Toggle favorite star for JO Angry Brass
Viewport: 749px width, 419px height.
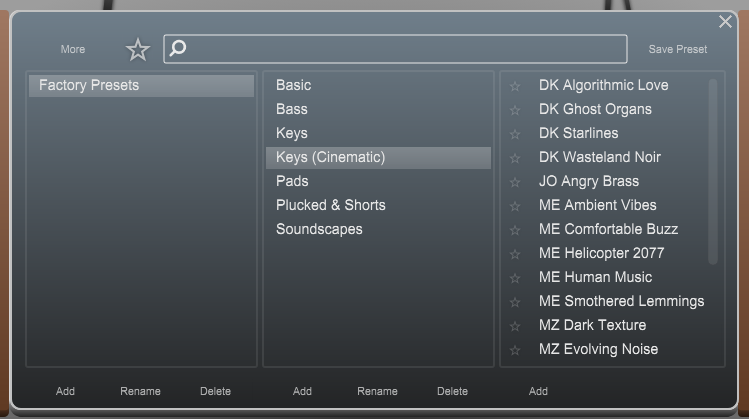(x=514, y=182)
